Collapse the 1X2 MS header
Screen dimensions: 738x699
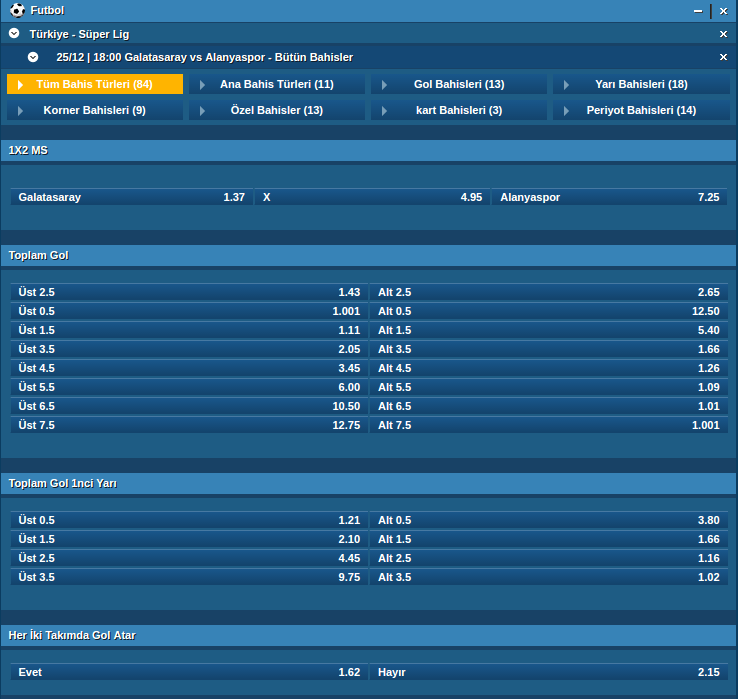pyautogui.click(x=369, y=151)
